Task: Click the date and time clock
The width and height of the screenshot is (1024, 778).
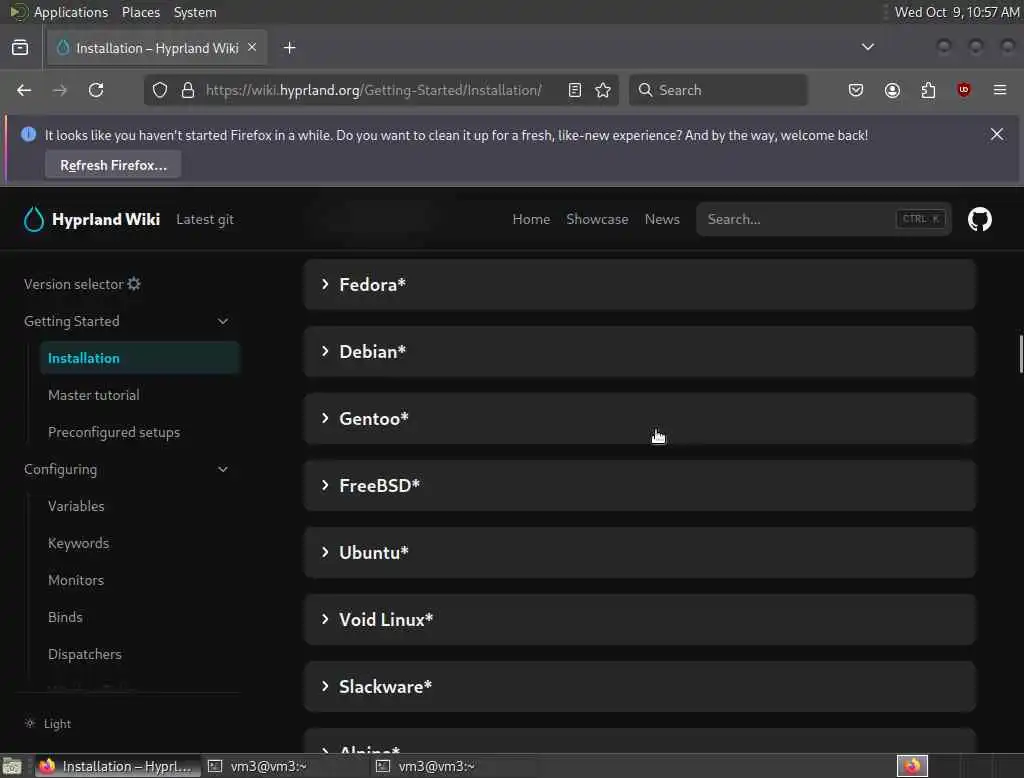Action: point(957,12)
